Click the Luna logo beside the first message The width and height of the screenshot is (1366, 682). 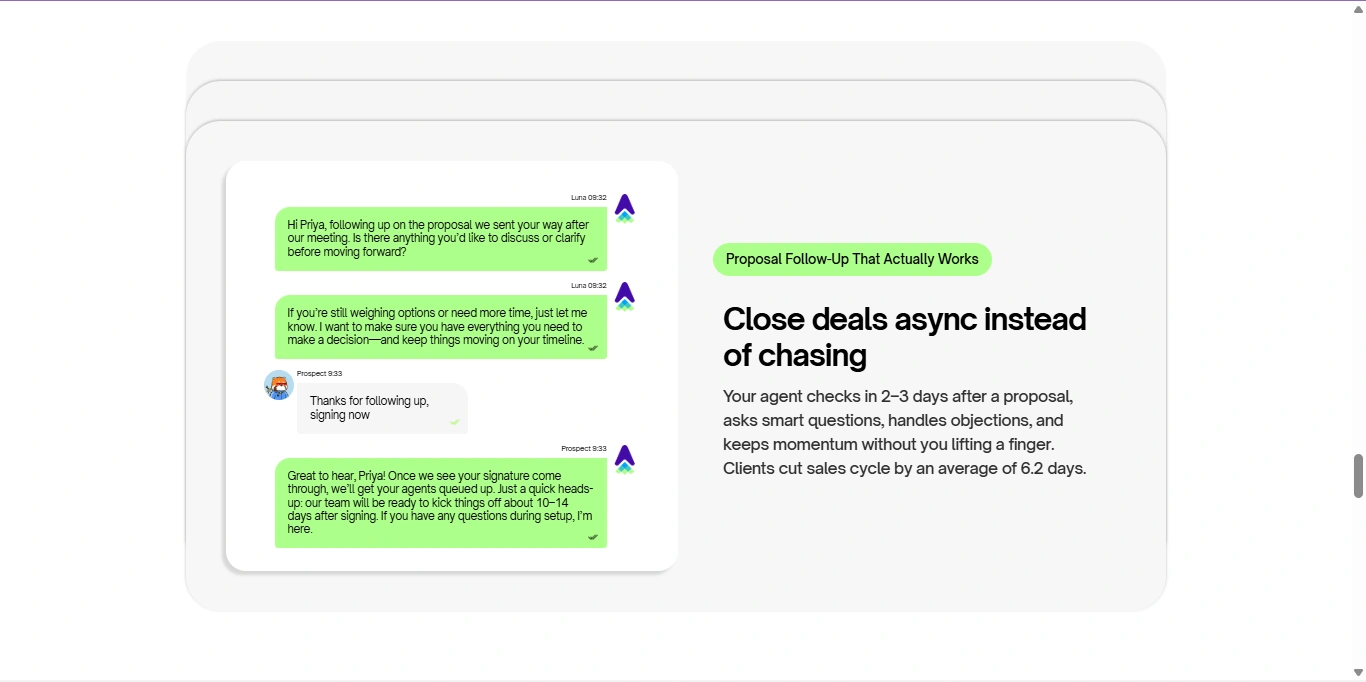(x=625, y=208)
